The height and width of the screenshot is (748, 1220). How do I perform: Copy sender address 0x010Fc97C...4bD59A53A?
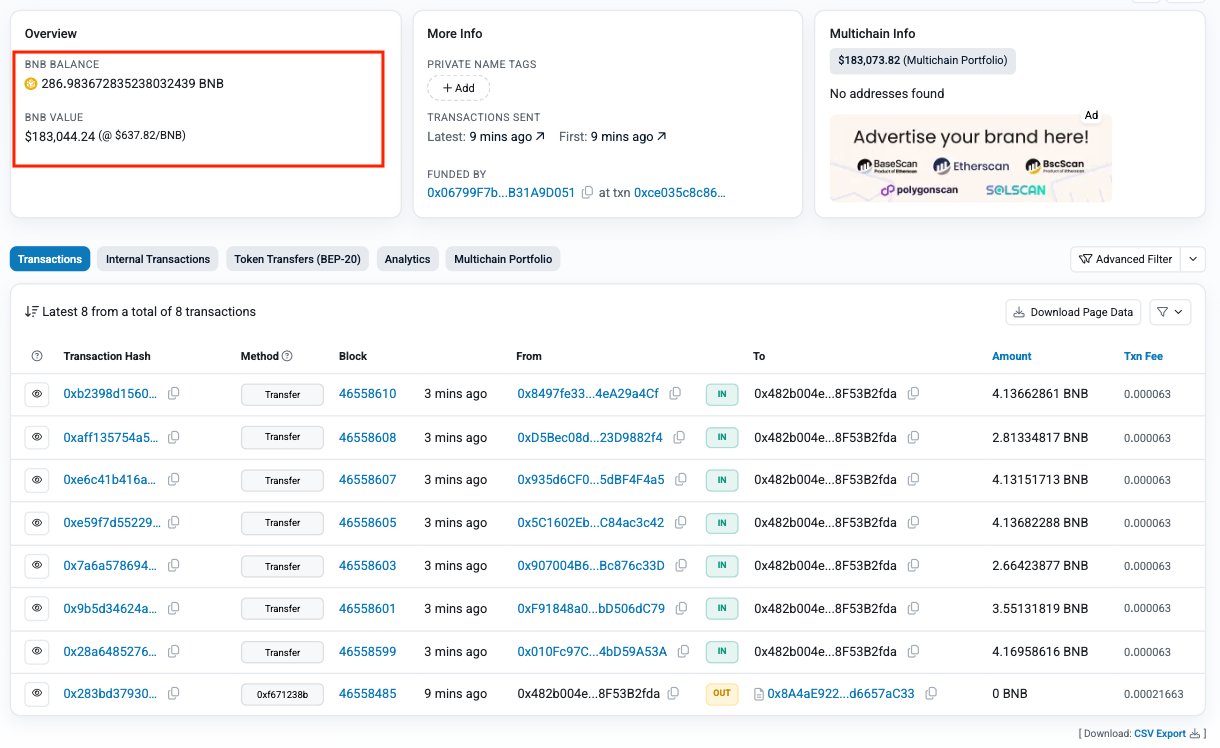coord(683,651)
